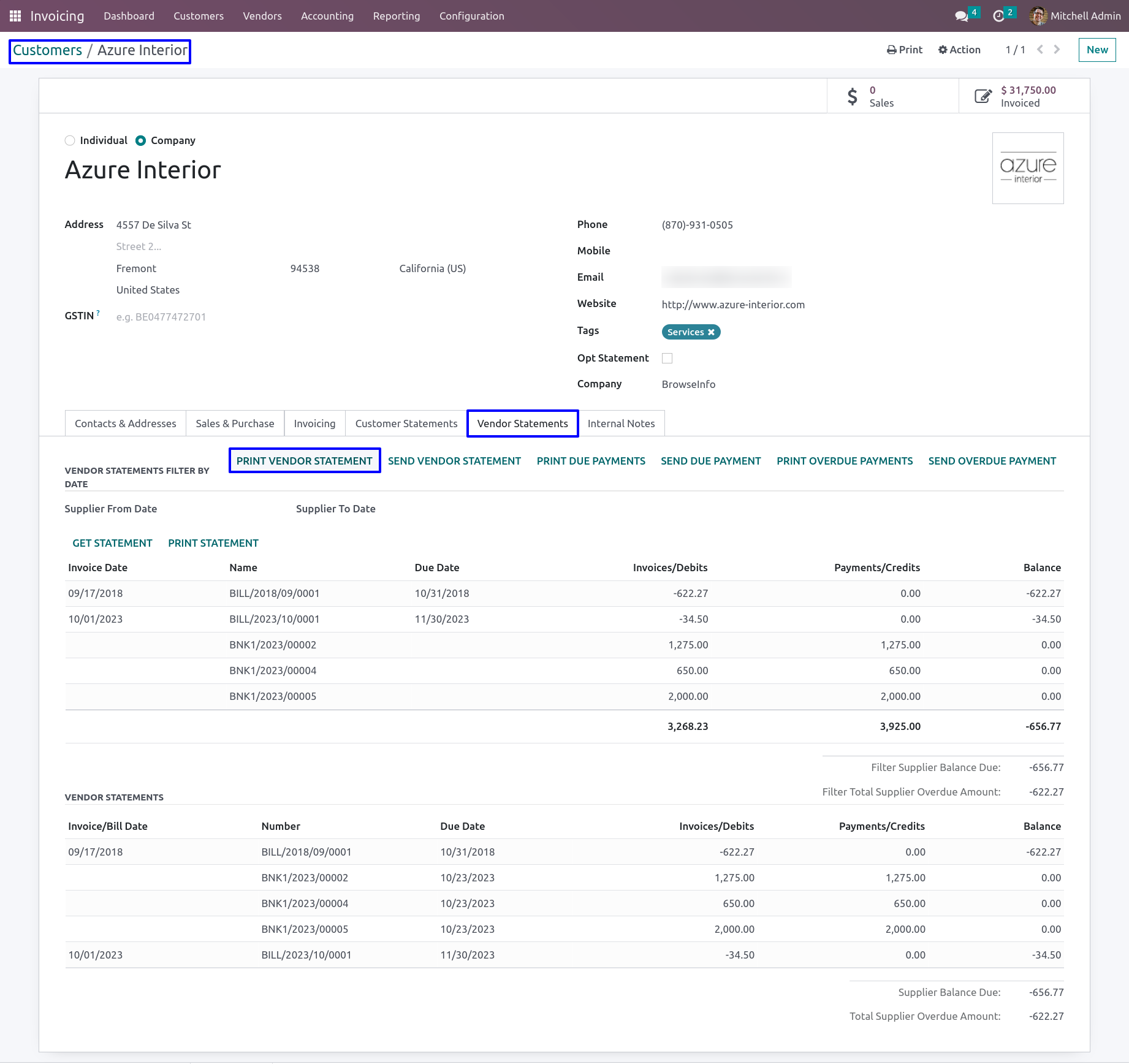Open BNK1/2023/00005 row in filter table
The width and height of the screenshot is (1129, 1064).
564,696
